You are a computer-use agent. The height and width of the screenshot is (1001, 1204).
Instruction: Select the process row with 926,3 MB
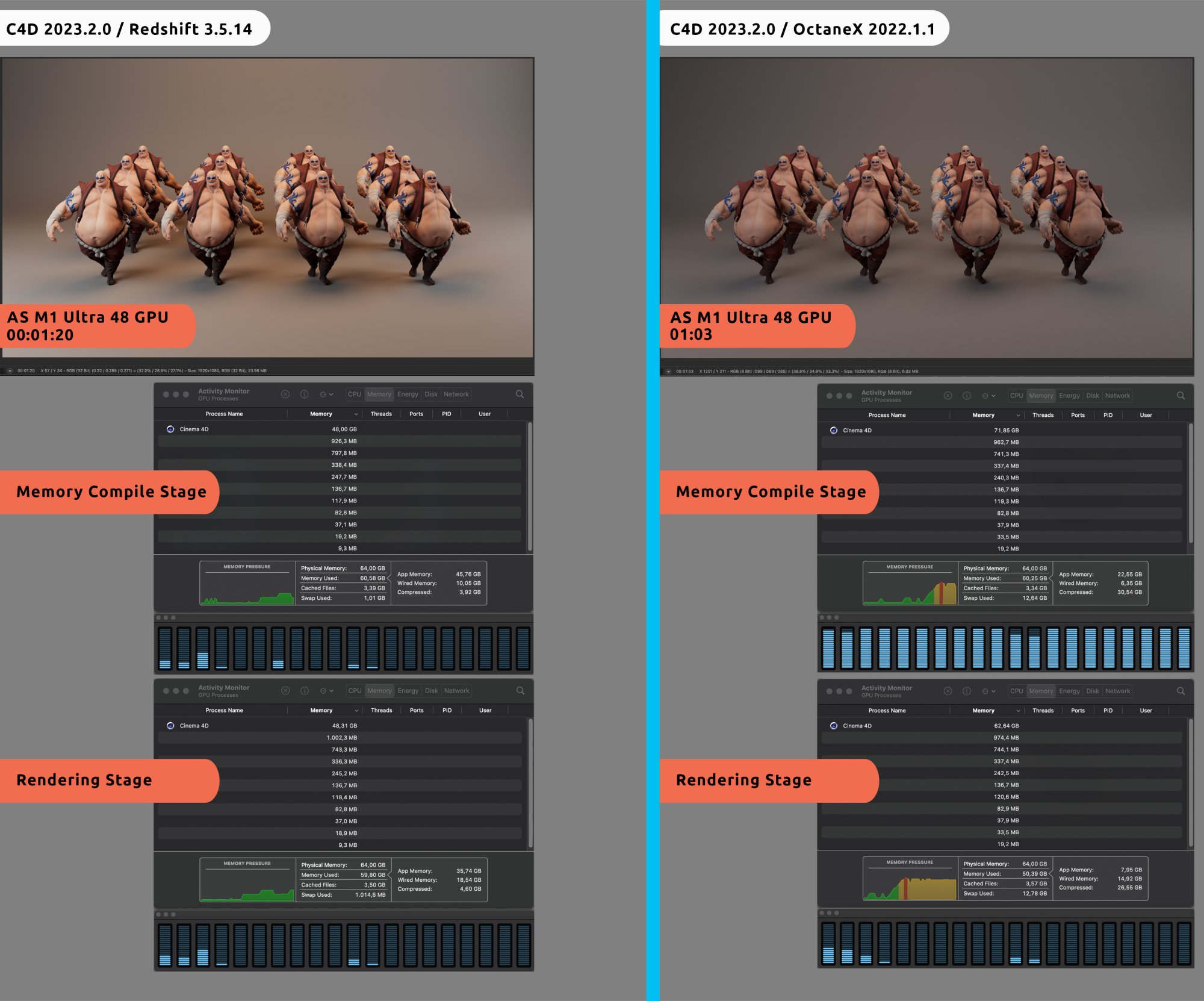(x=340, y=441)
